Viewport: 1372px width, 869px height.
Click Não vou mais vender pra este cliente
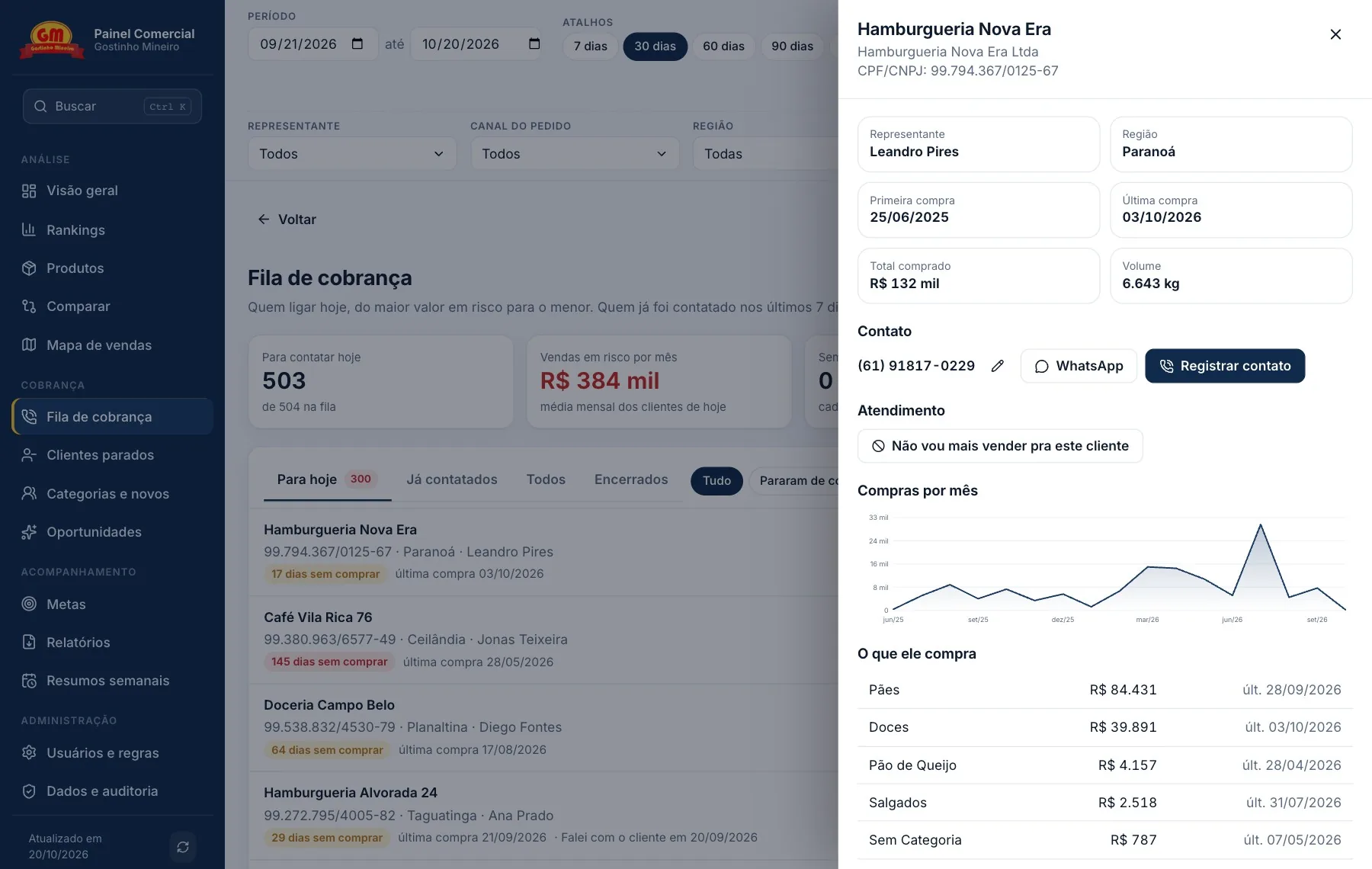[1000, 446]
